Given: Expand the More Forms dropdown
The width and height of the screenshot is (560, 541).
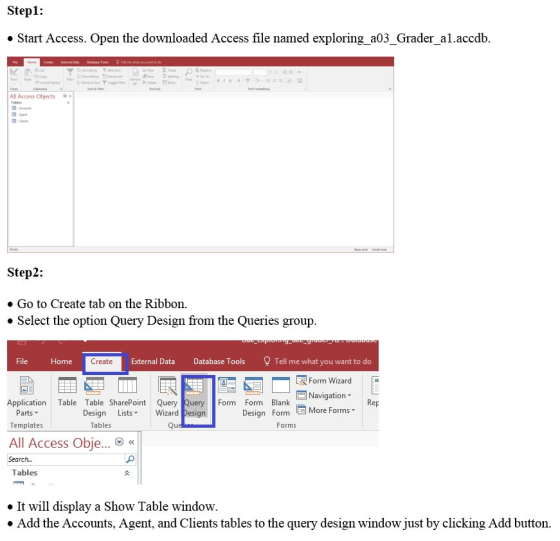Looking at the screenshot, I should point(326,410).
